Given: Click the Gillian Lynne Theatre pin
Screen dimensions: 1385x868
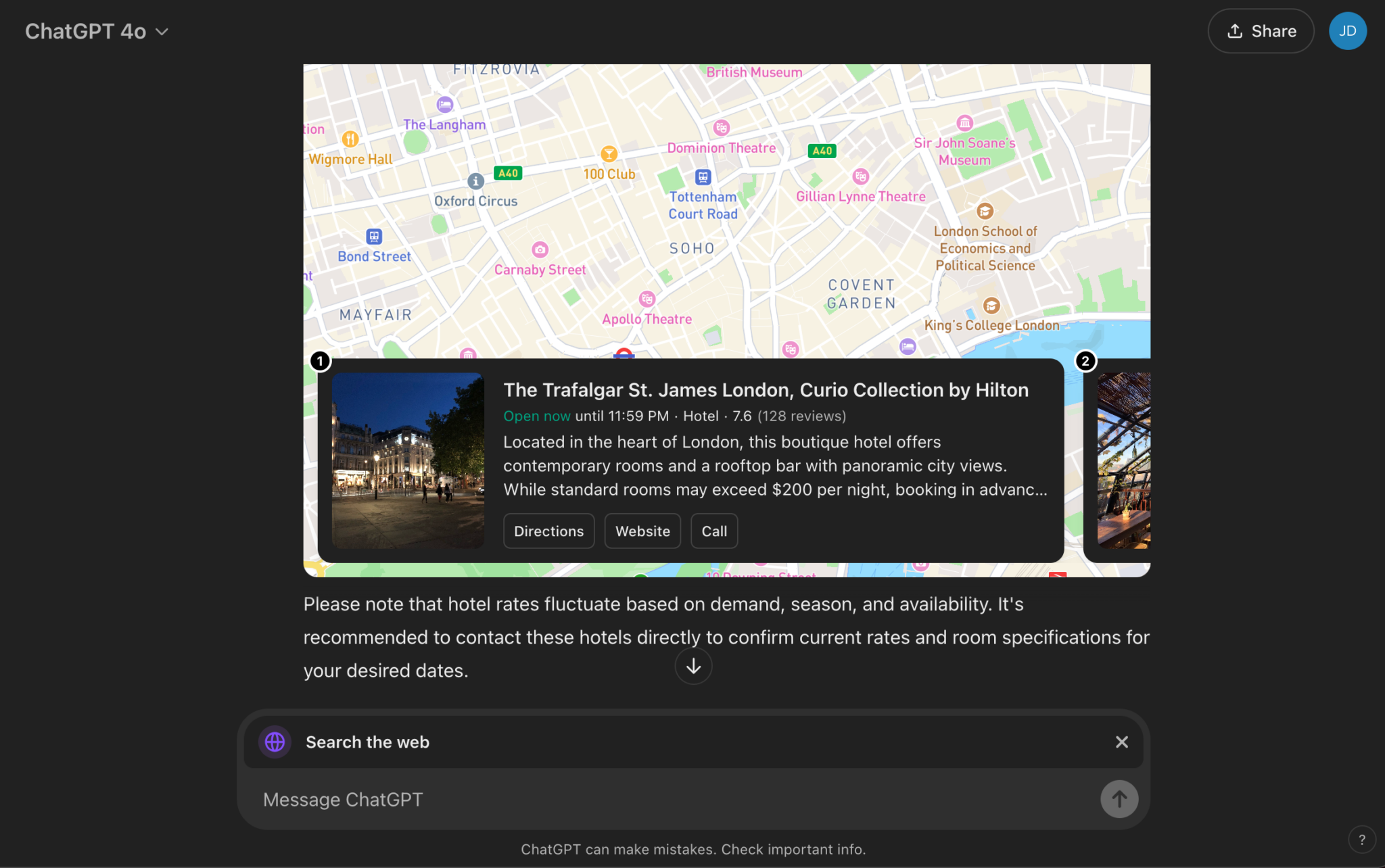Looking at the screenshot, I should 860,176.
